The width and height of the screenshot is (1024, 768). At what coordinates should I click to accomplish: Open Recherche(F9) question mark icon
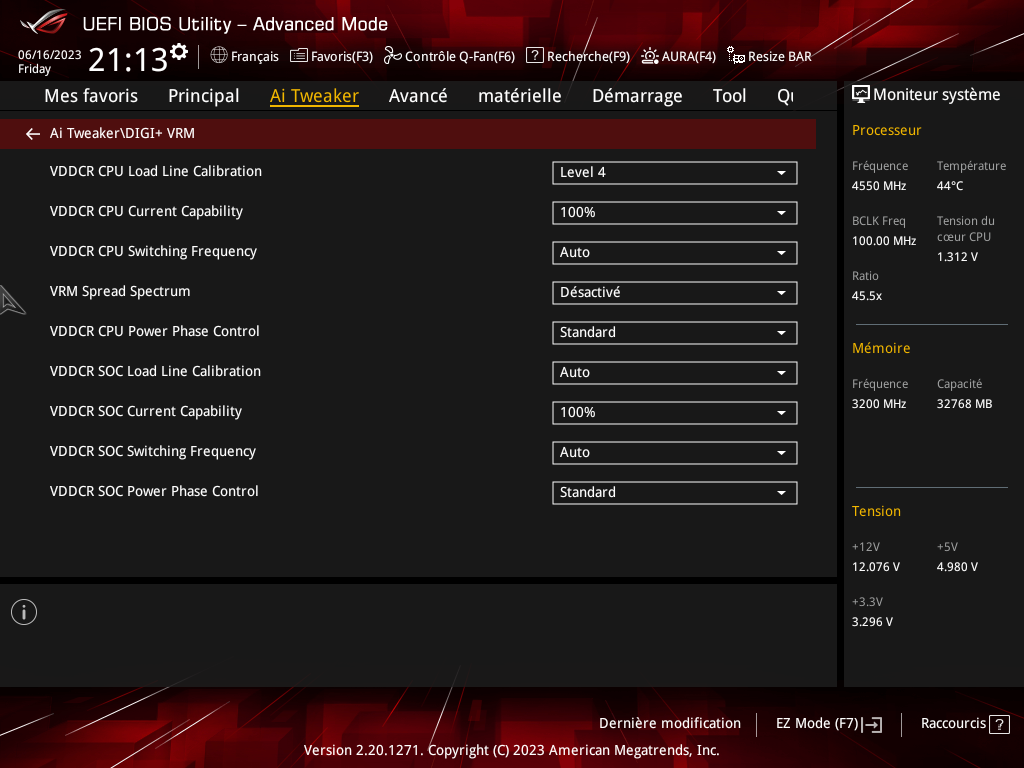pos(534,56)
